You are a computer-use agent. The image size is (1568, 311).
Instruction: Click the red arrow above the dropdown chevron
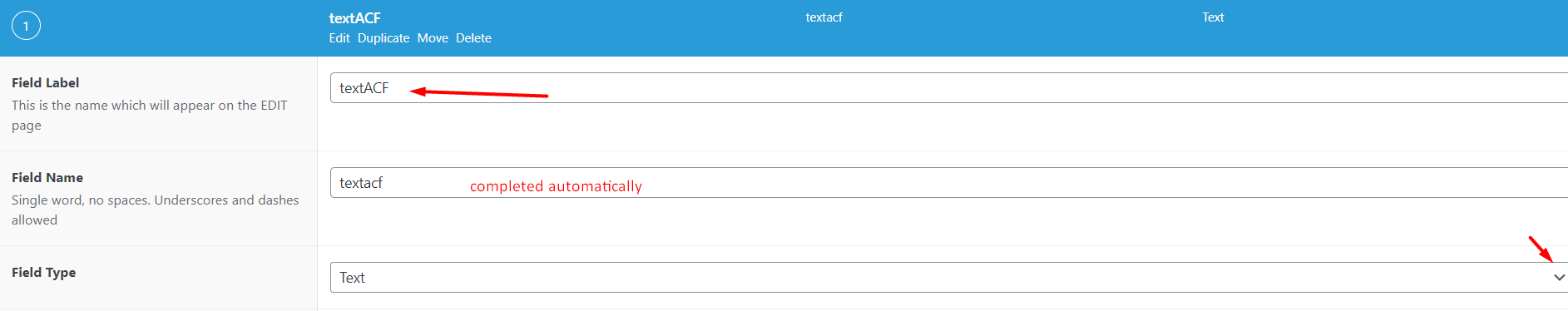tap(1541, 249)
